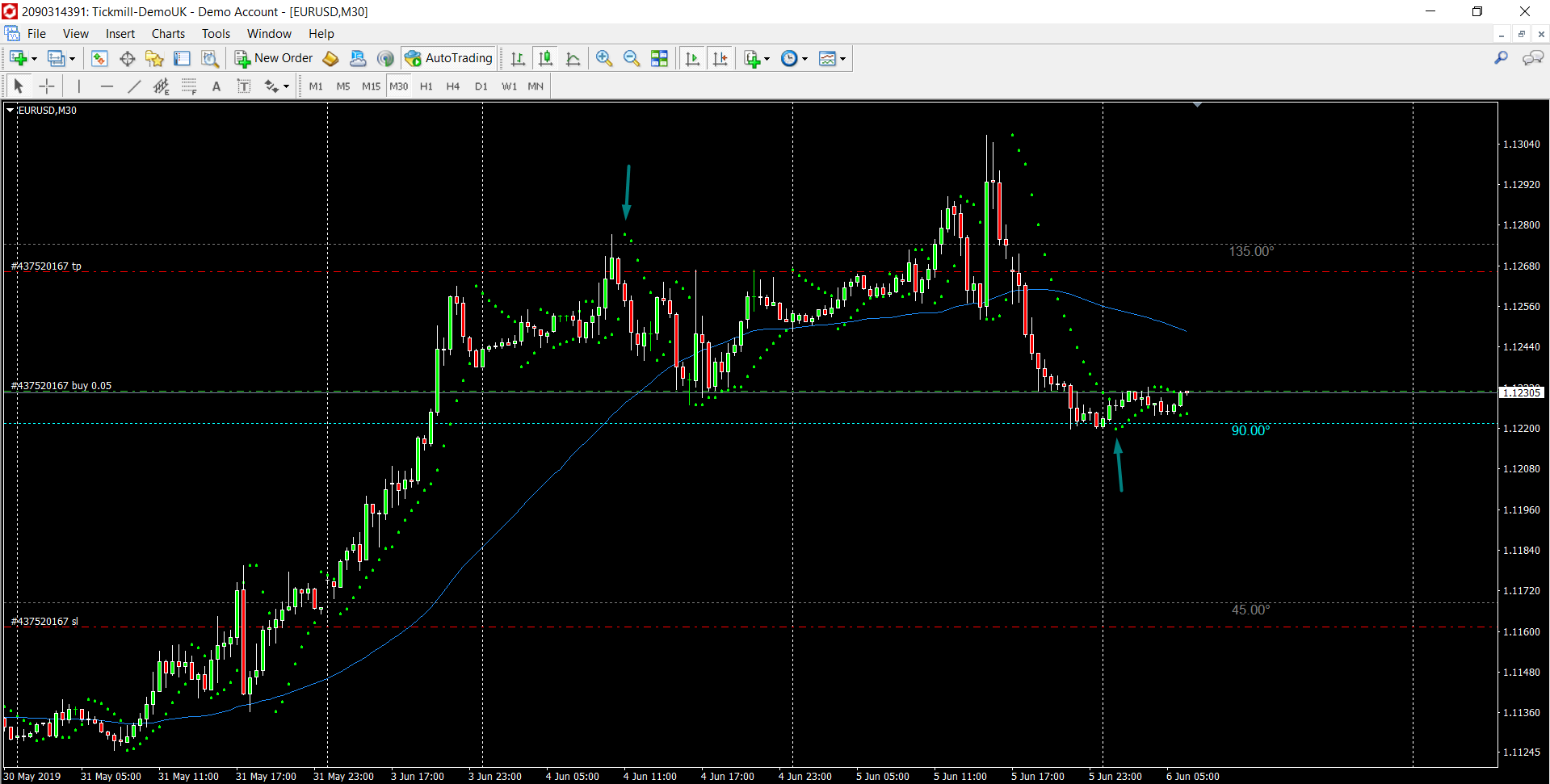Image resolution: width=1550 pixels, height=784 pixels.
Task: Click the cloud virtual hosting icon
Action: pos(358,58)
